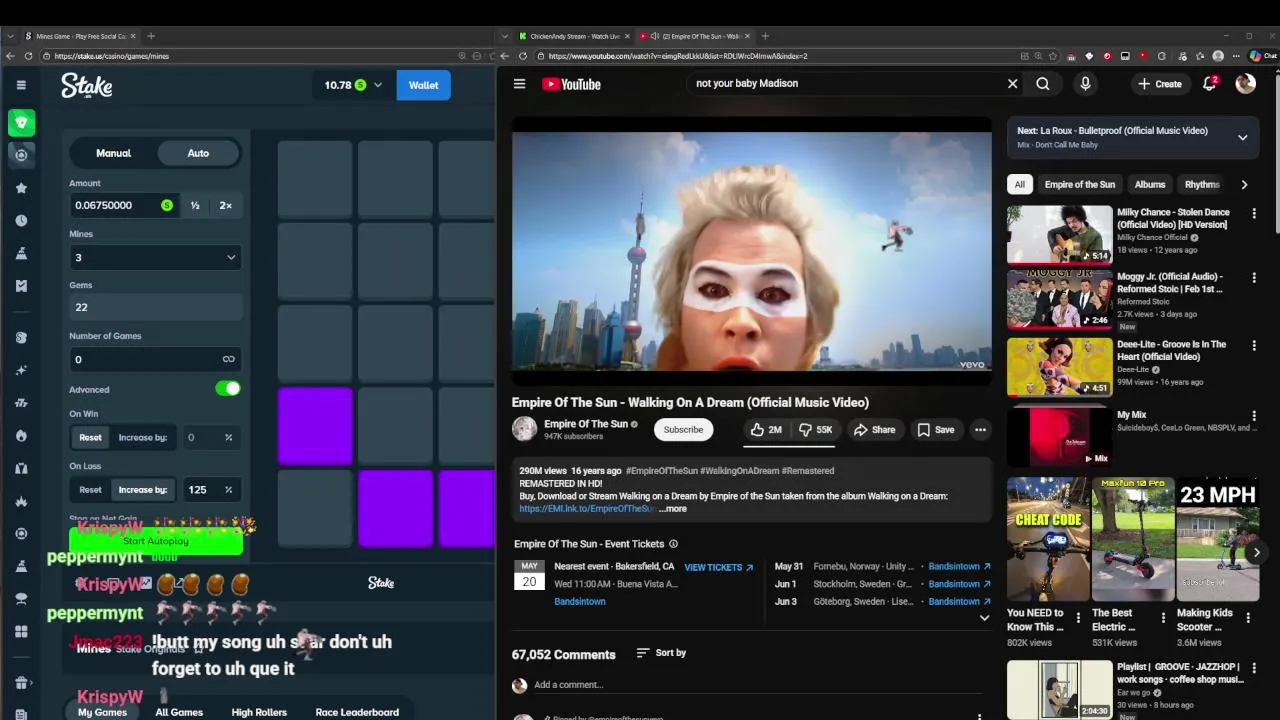The width and height of the screenshot is (1280, 720).
Task: Select Reset under On Loss
Action: (90, 489)
